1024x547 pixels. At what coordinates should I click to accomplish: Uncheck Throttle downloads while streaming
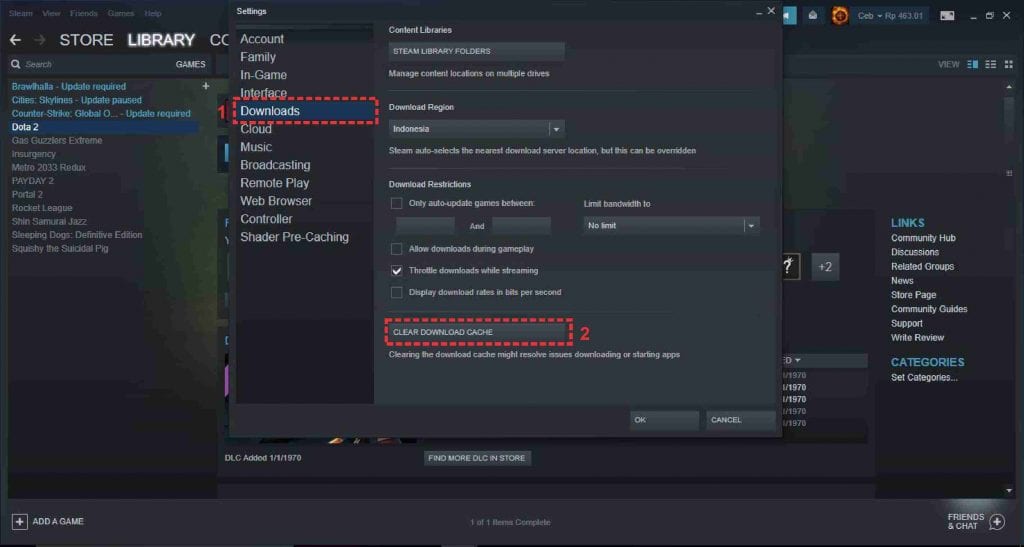[x=396, y=270]
